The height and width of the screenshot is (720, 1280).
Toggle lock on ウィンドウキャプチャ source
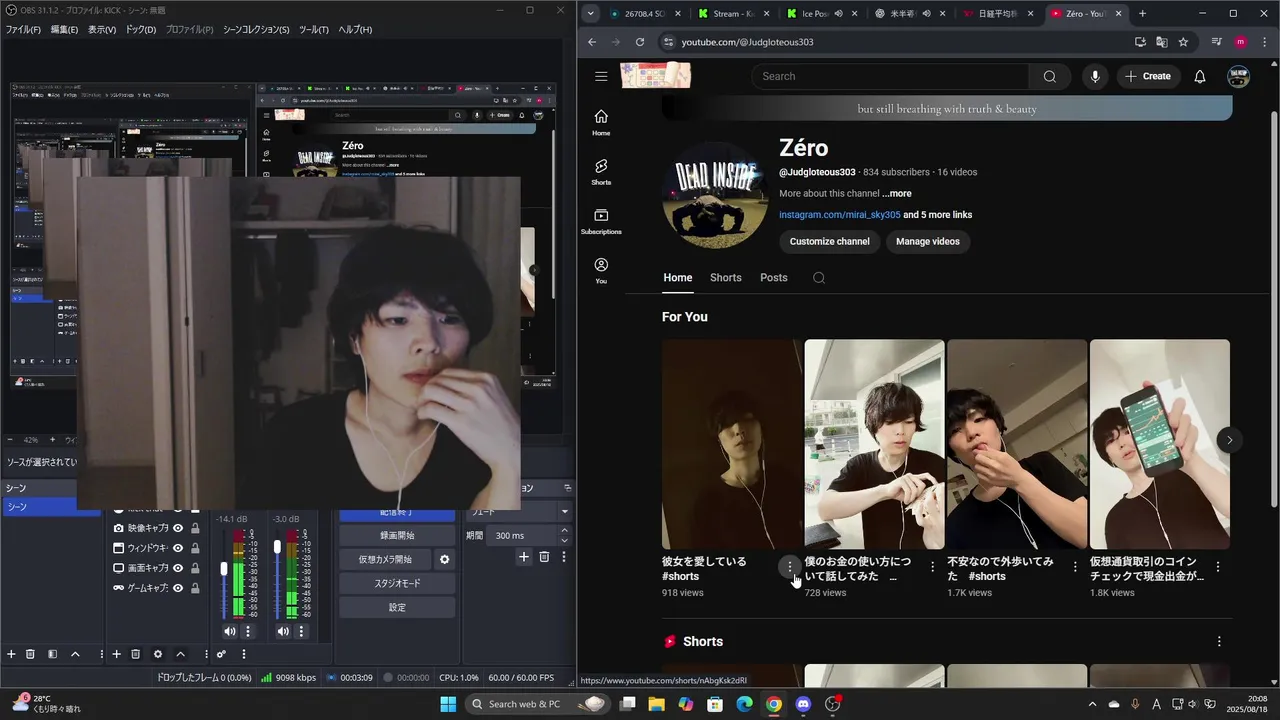click(195, 548)
